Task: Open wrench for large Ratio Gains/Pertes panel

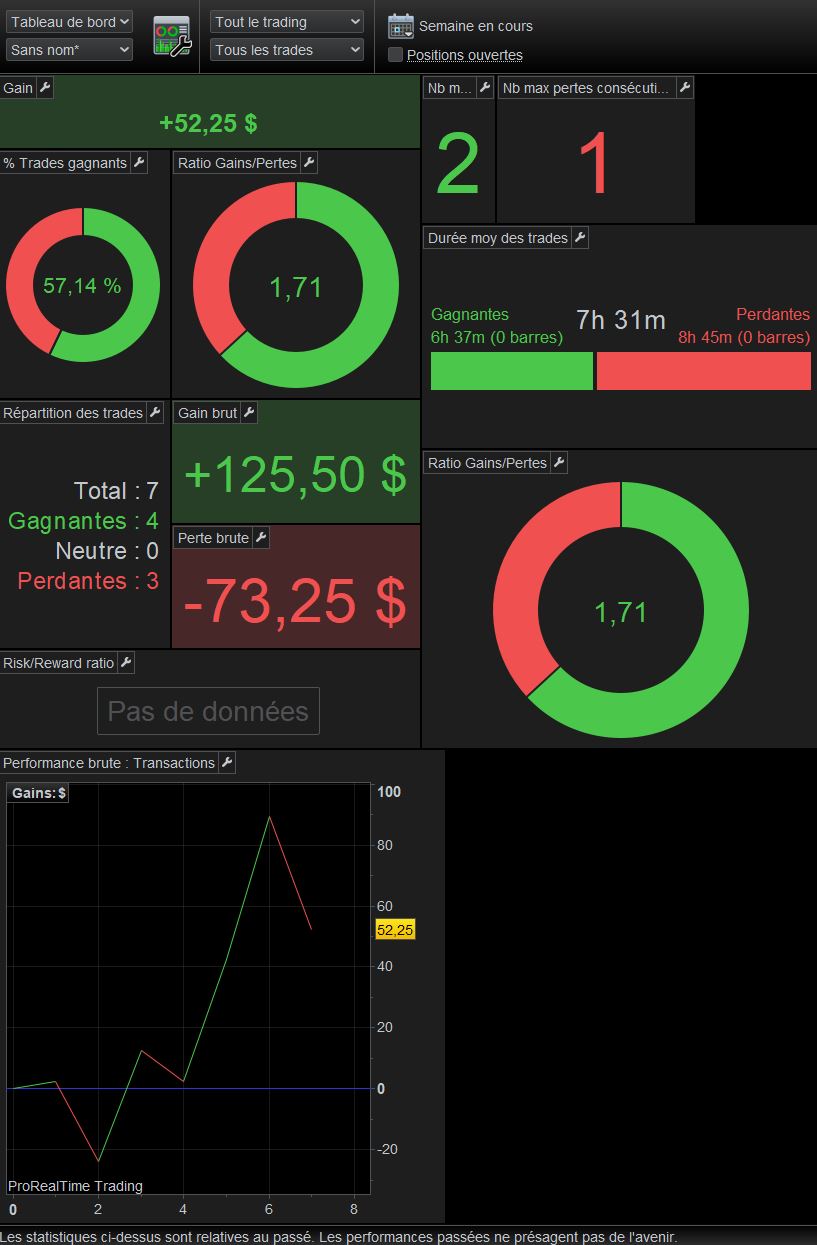Action: 559,463
